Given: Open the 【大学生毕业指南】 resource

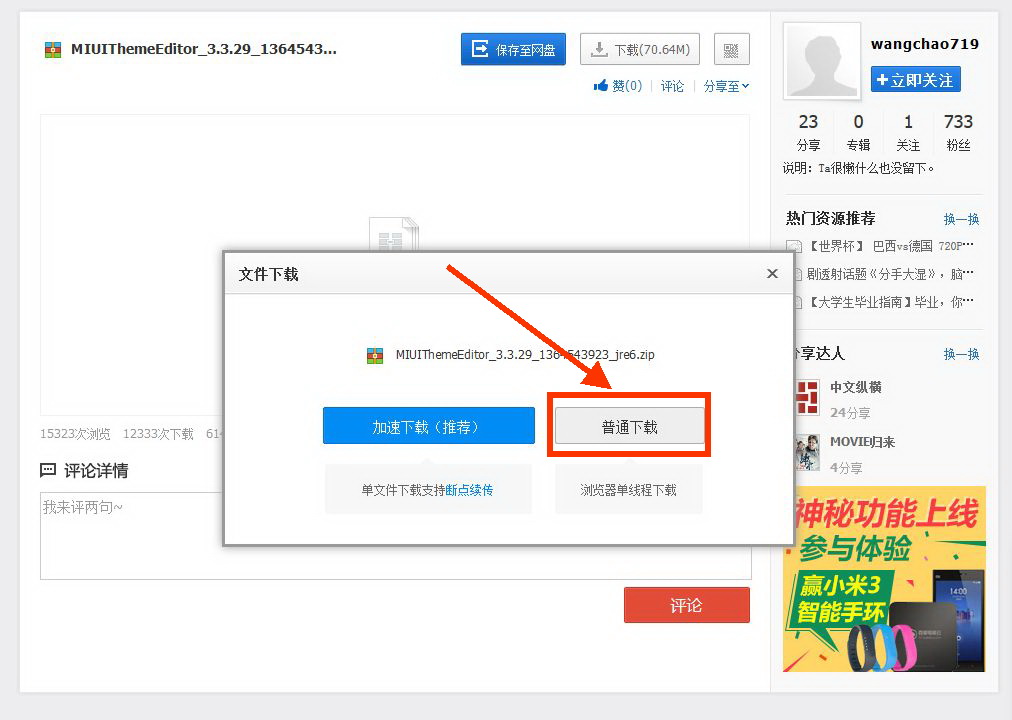Looking at the screenshot, I should (890, 302).
